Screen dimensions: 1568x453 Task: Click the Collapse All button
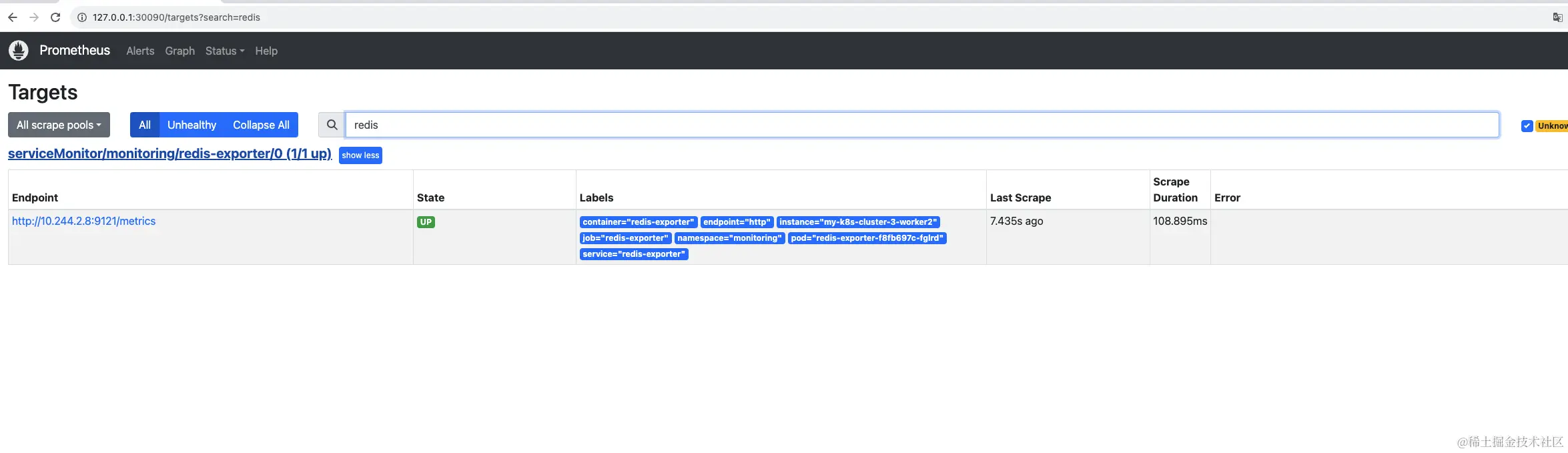coord(261,125)
